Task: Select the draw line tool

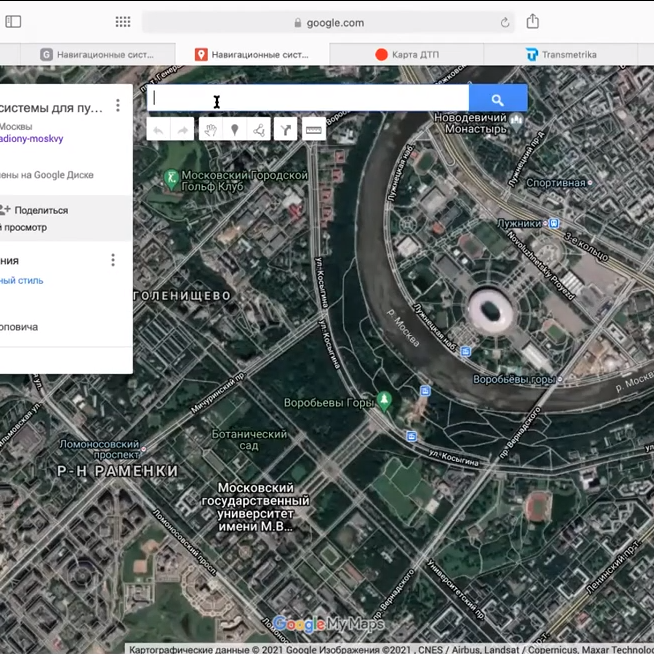Action: pyautogui.click(x=260, y=130)
